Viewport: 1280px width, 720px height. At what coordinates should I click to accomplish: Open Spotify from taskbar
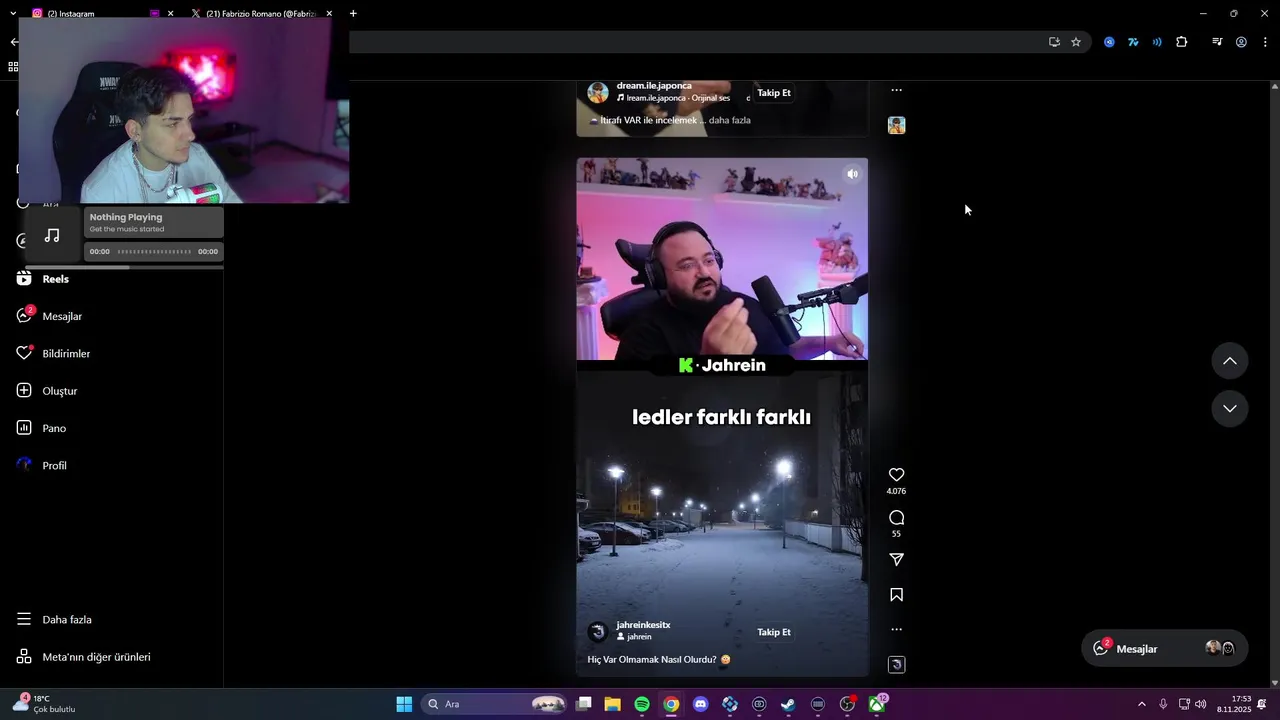pos(642,704)
